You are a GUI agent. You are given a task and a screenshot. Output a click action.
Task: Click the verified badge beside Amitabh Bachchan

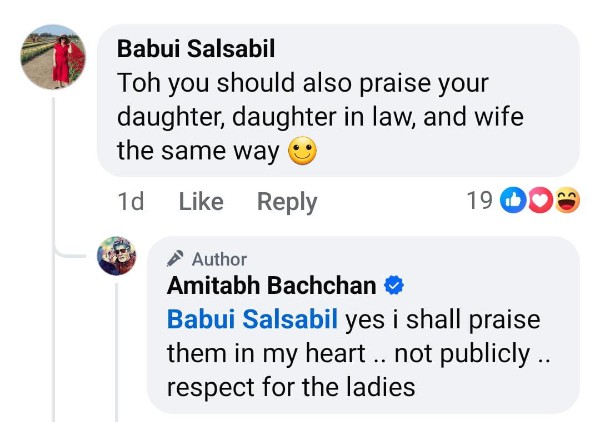394,286
